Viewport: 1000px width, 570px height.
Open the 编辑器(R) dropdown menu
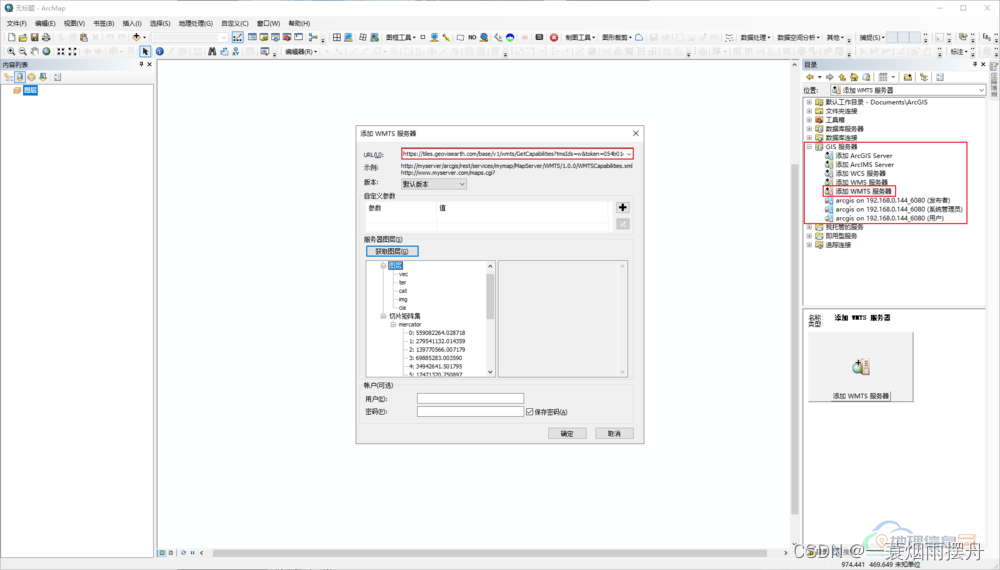(300, 52)
